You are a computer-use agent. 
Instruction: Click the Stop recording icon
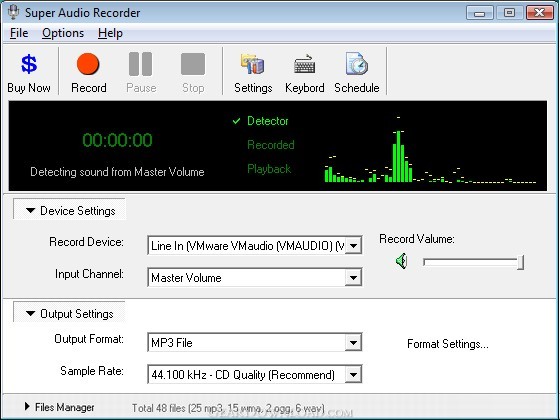tap(193, 64)
